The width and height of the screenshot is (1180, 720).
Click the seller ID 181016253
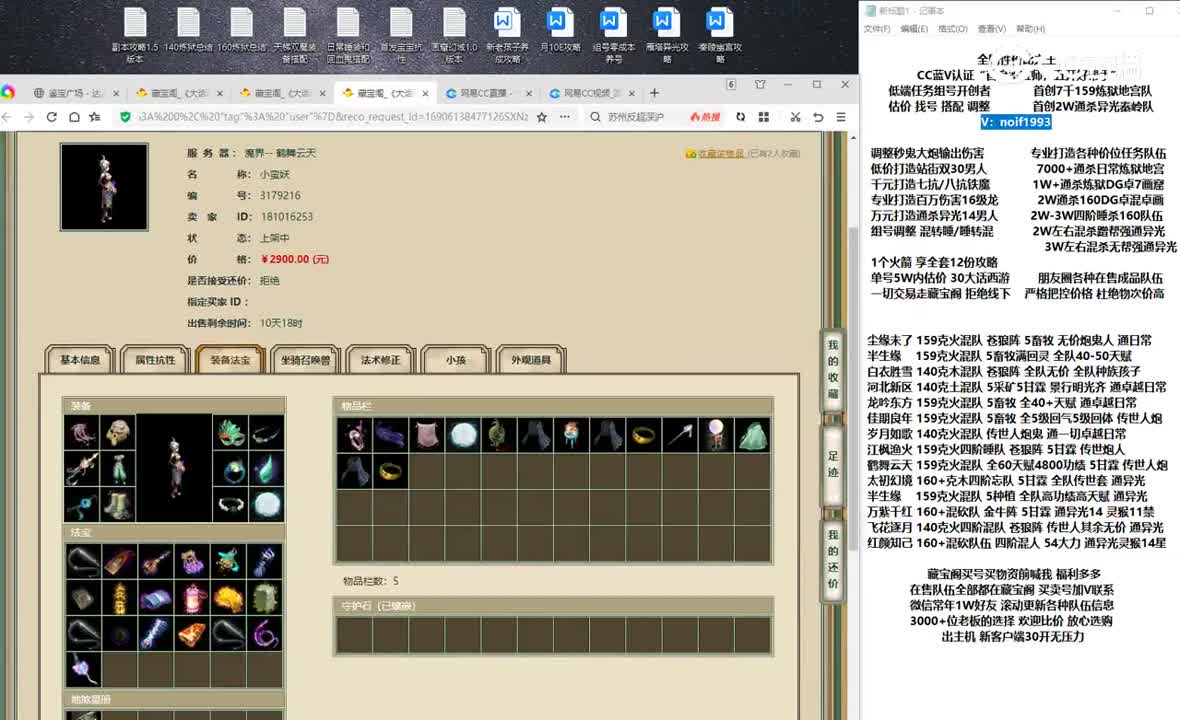[x=286, y=217]
